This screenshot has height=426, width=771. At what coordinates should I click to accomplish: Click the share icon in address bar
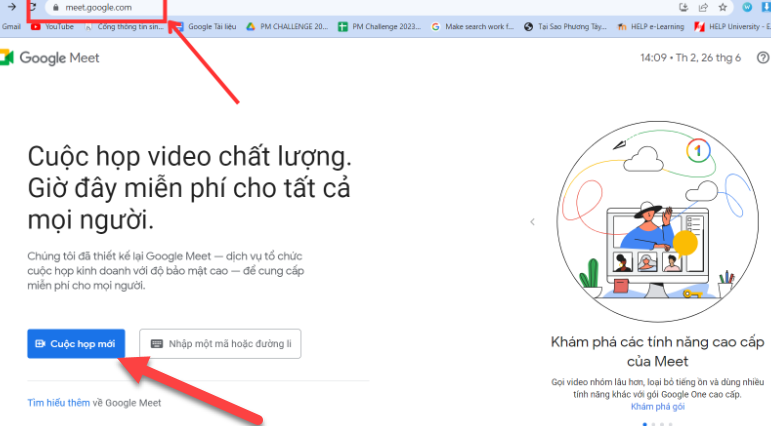click(x=703, y=7)
